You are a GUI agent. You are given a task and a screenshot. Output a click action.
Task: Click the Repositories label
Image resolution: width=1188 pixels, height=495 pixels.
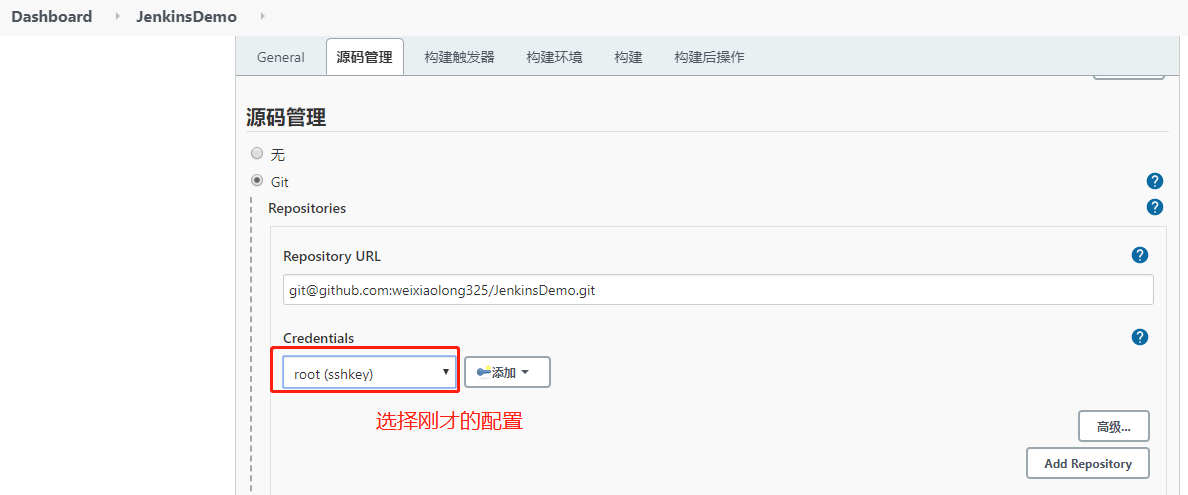(307, 208)
